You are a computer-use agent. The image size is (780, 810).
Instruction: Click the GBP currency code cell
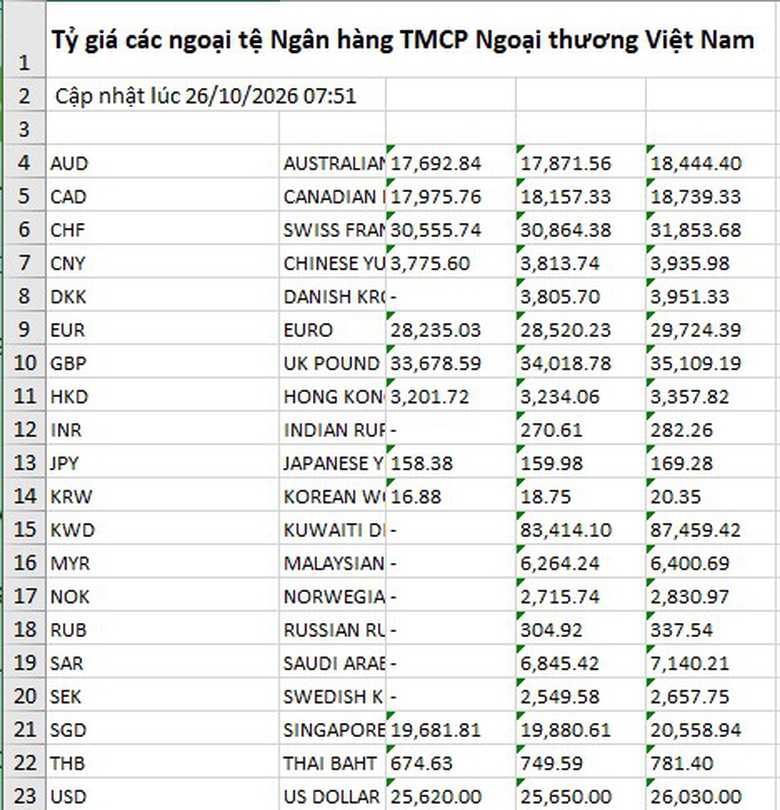point(162,362)
